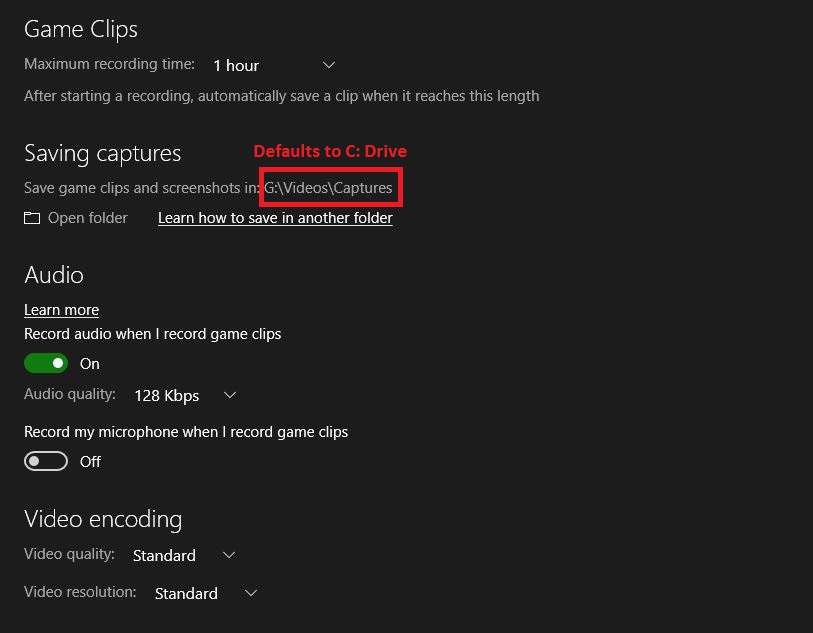Image resolution: width=813 pixels, height=633 pixels.
Task: Click the Saving captures heading
Action: [x=103, y=153]
